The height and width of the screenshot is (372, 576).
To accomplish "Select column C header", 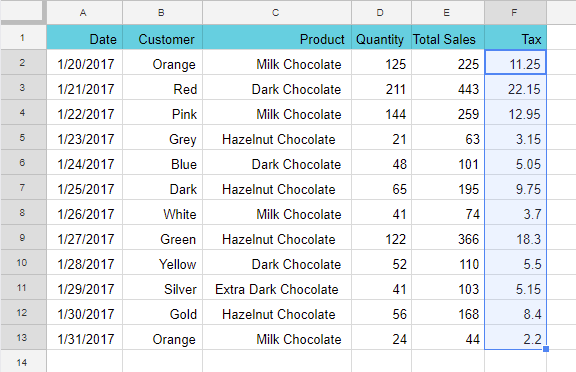I will tap(277, 13).
